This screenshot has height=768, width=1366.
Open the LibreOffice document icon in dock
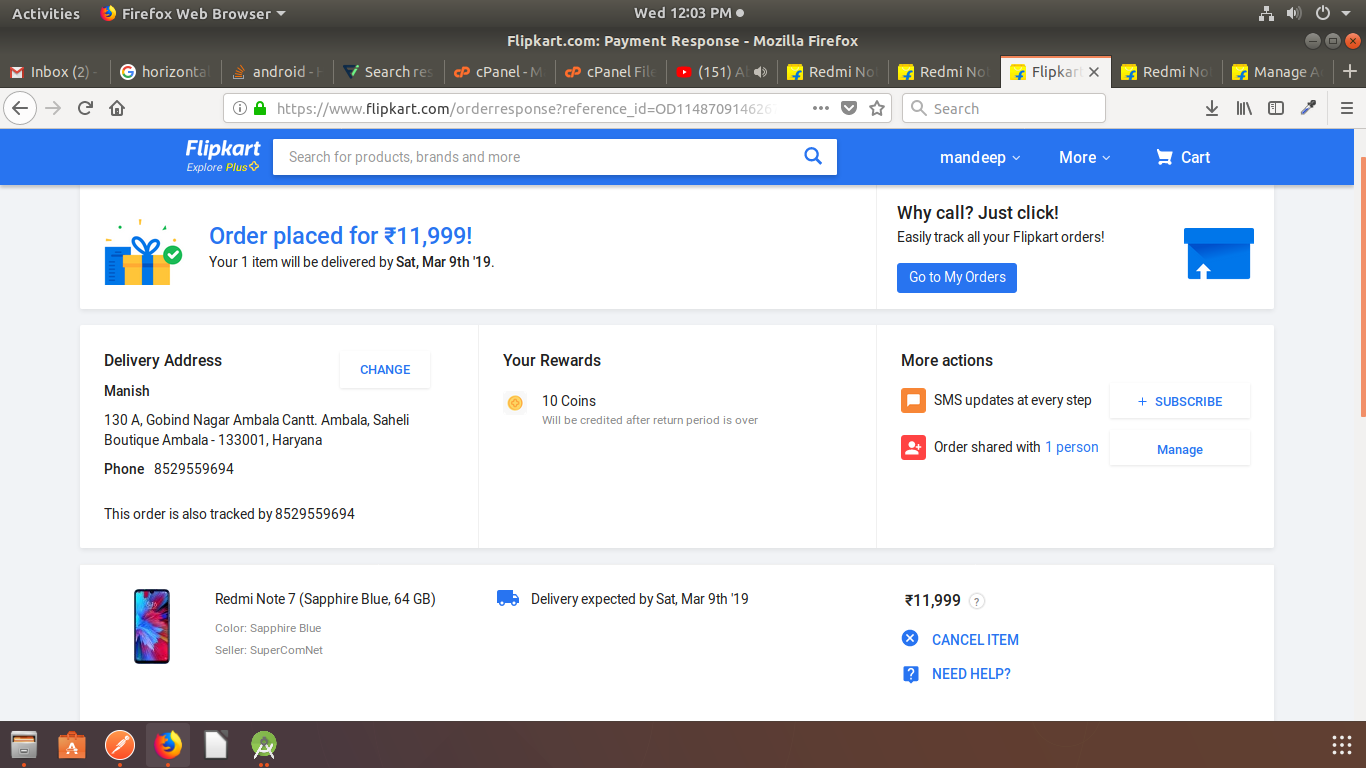click(x=216, y=745)
